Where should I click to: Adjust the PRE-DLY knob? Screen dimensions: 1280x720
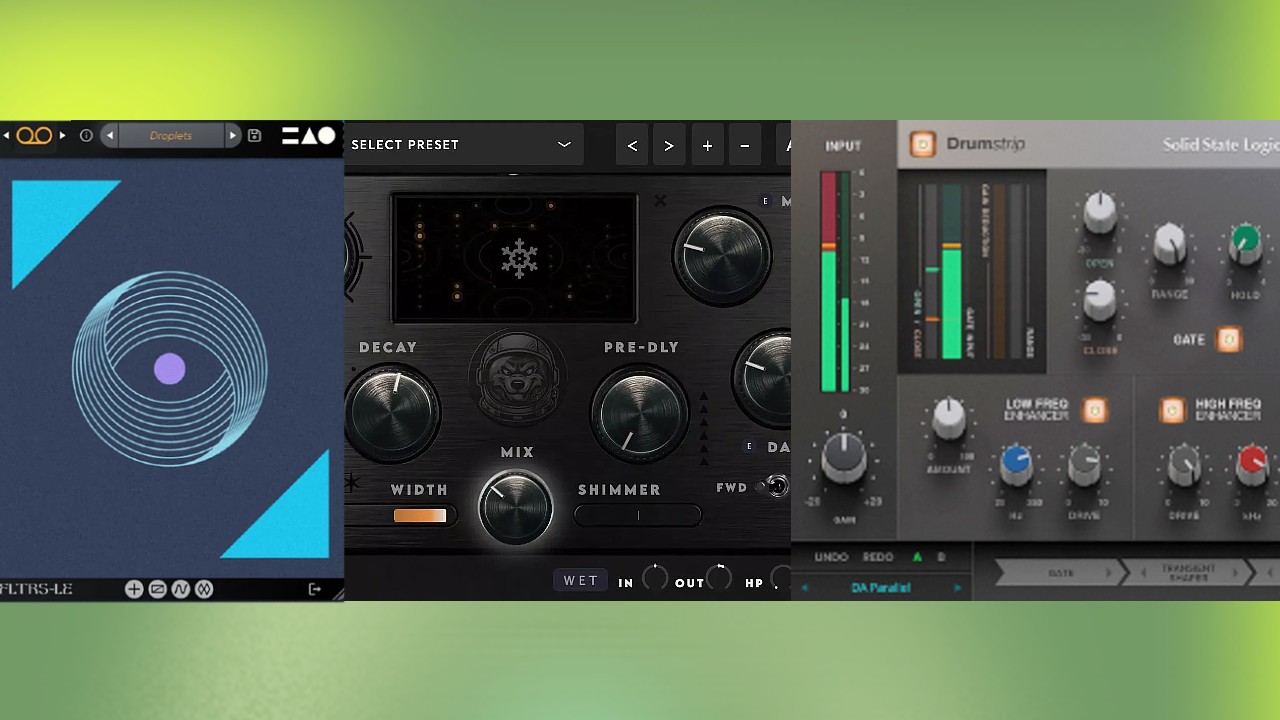coord(640,414)
